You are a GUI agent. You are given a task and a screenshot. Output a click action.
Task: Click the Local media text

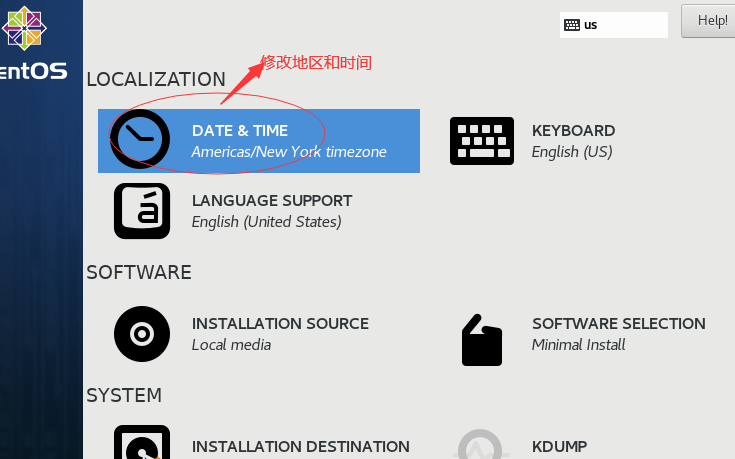tap(231, 345)
